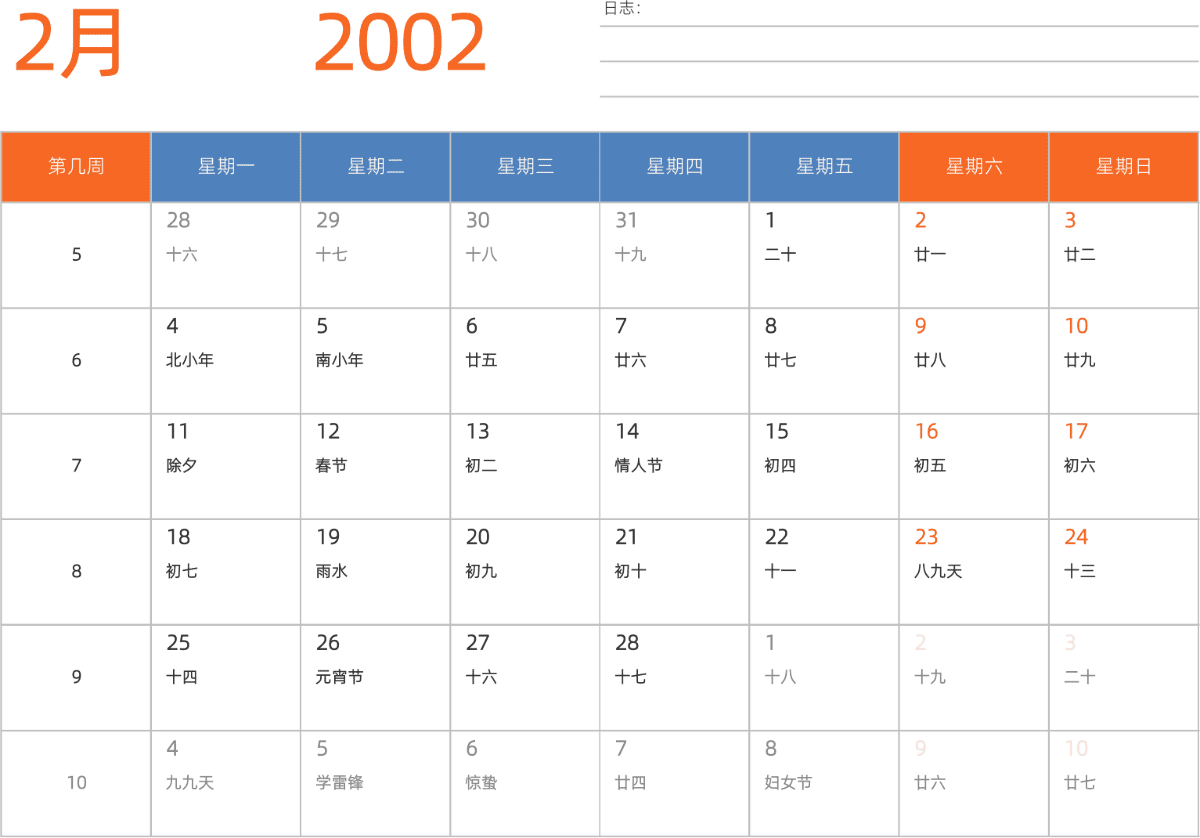The image size is (1200, 838).
Task: Select February 13 labeled 初二
Action: click(x=525, y=466)
